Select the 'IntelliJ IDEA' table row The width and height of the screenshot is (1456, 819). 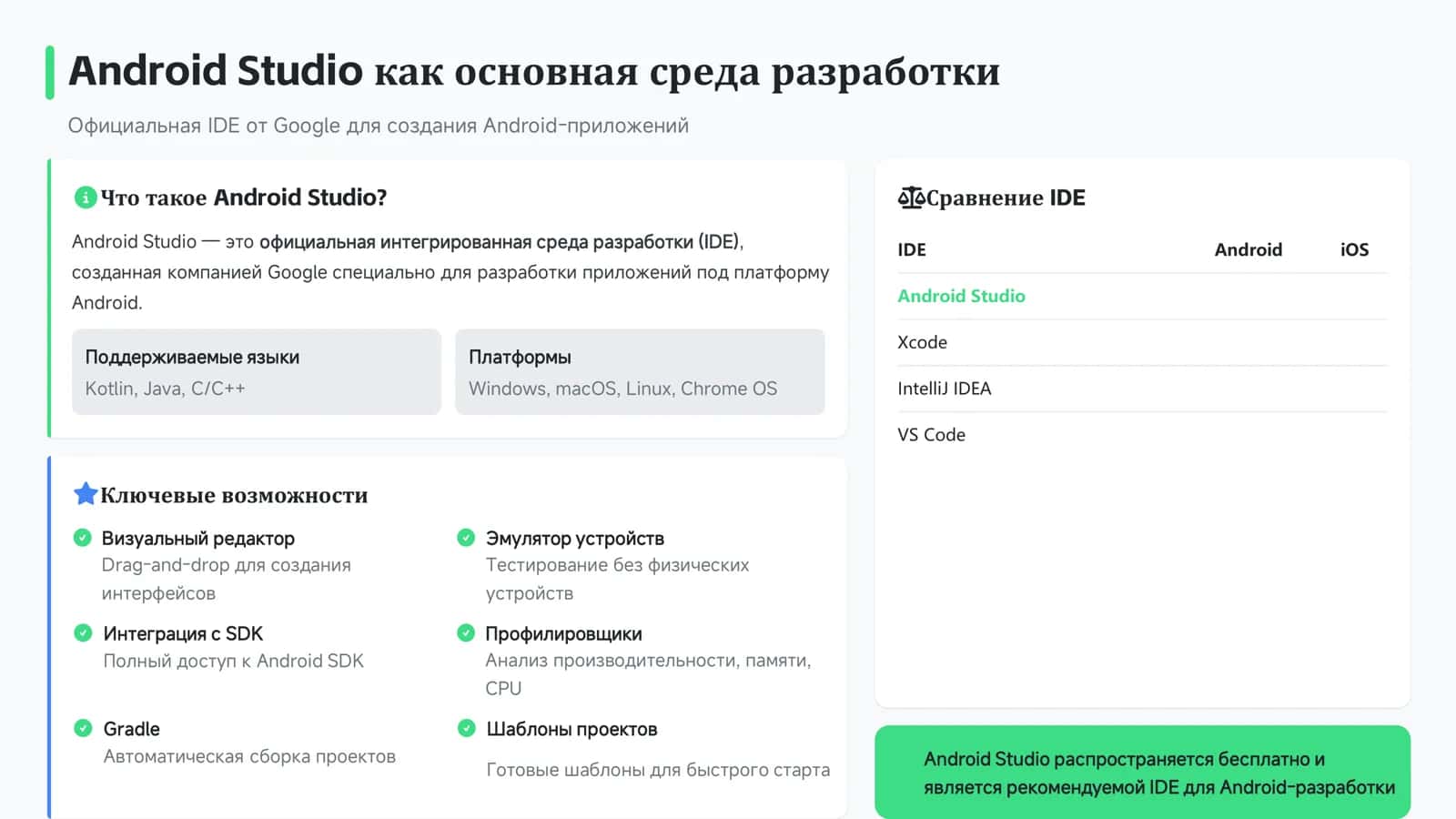point(1142,389)
